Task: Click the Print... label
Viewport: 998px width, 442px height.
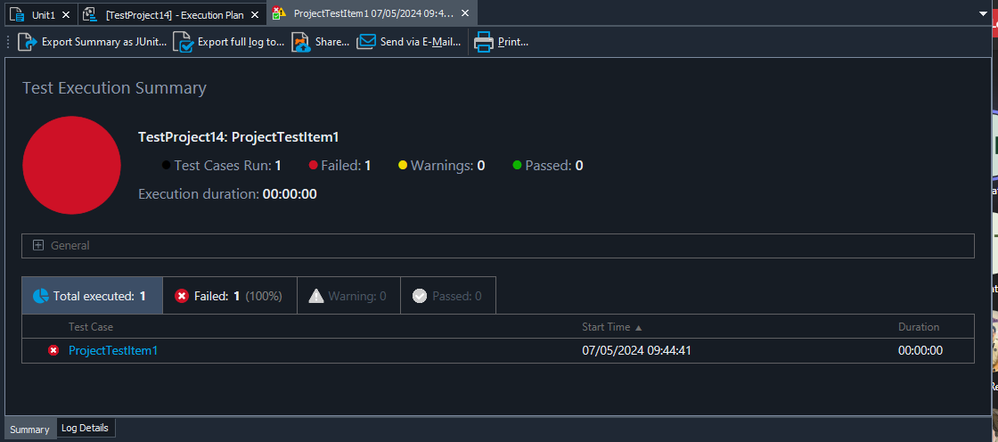Action: [513, 42]
